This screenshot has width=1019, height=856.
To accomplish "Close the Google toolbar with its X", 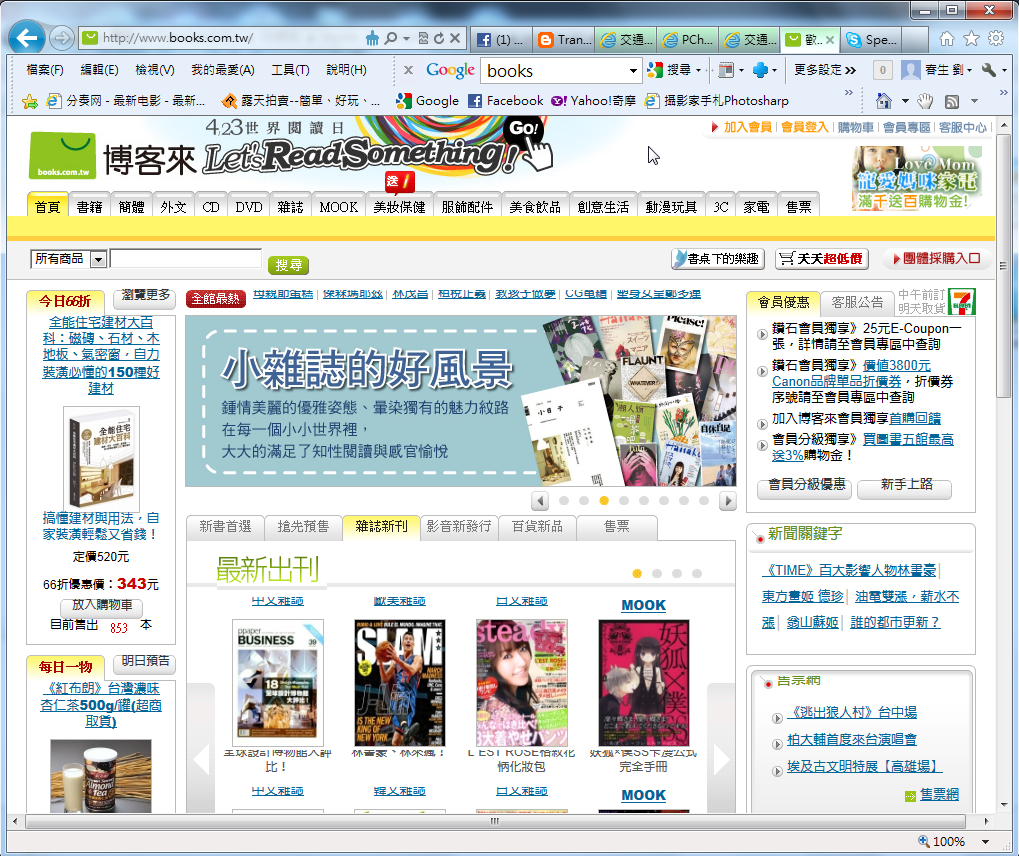I will (x=408, y=70).
